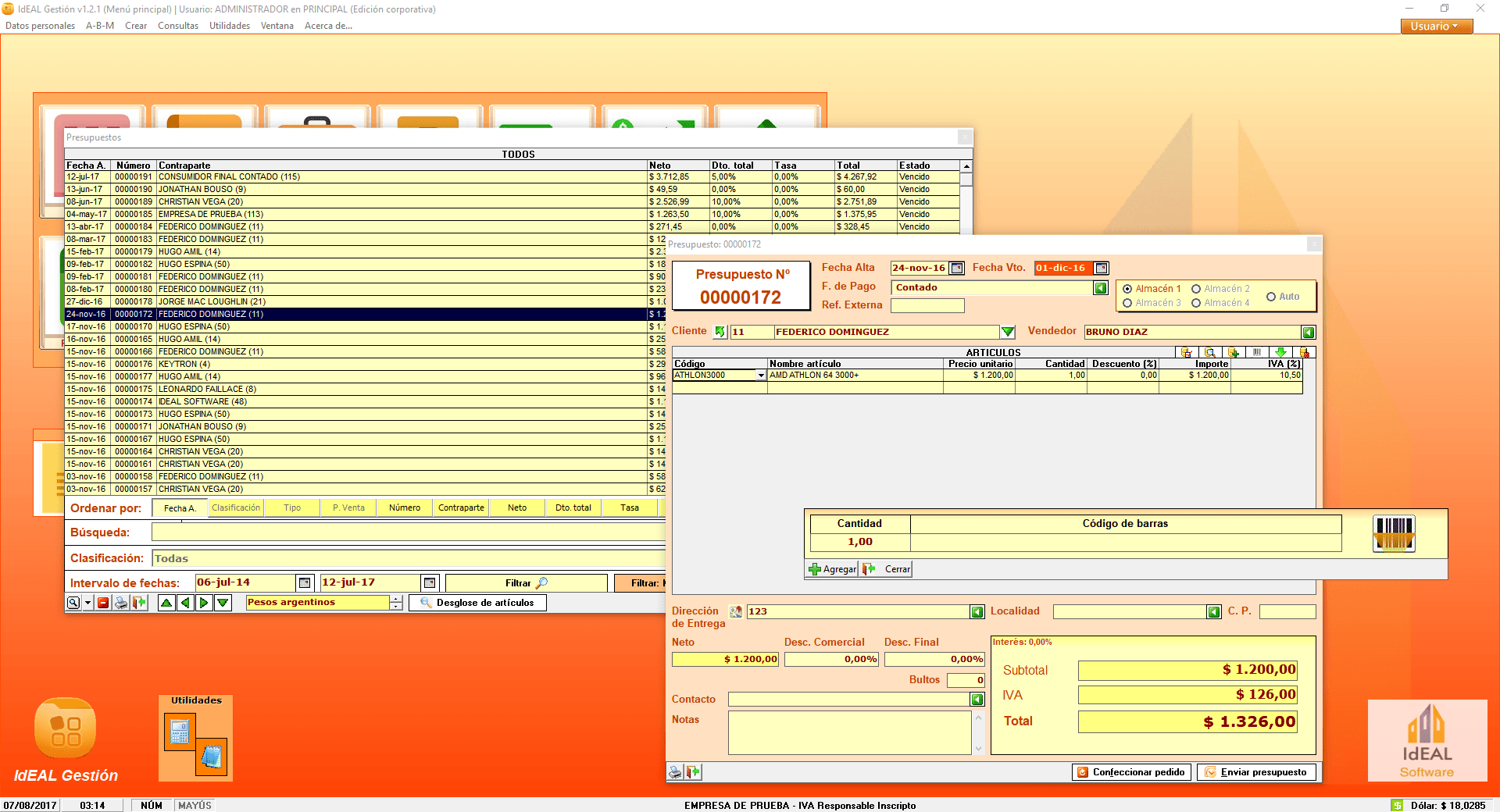Click the dollar exchange icon in status bar
Image resolution: width=1500 pixels, height=812 pixels.
pyautogui.click(x=1397, y=805)
